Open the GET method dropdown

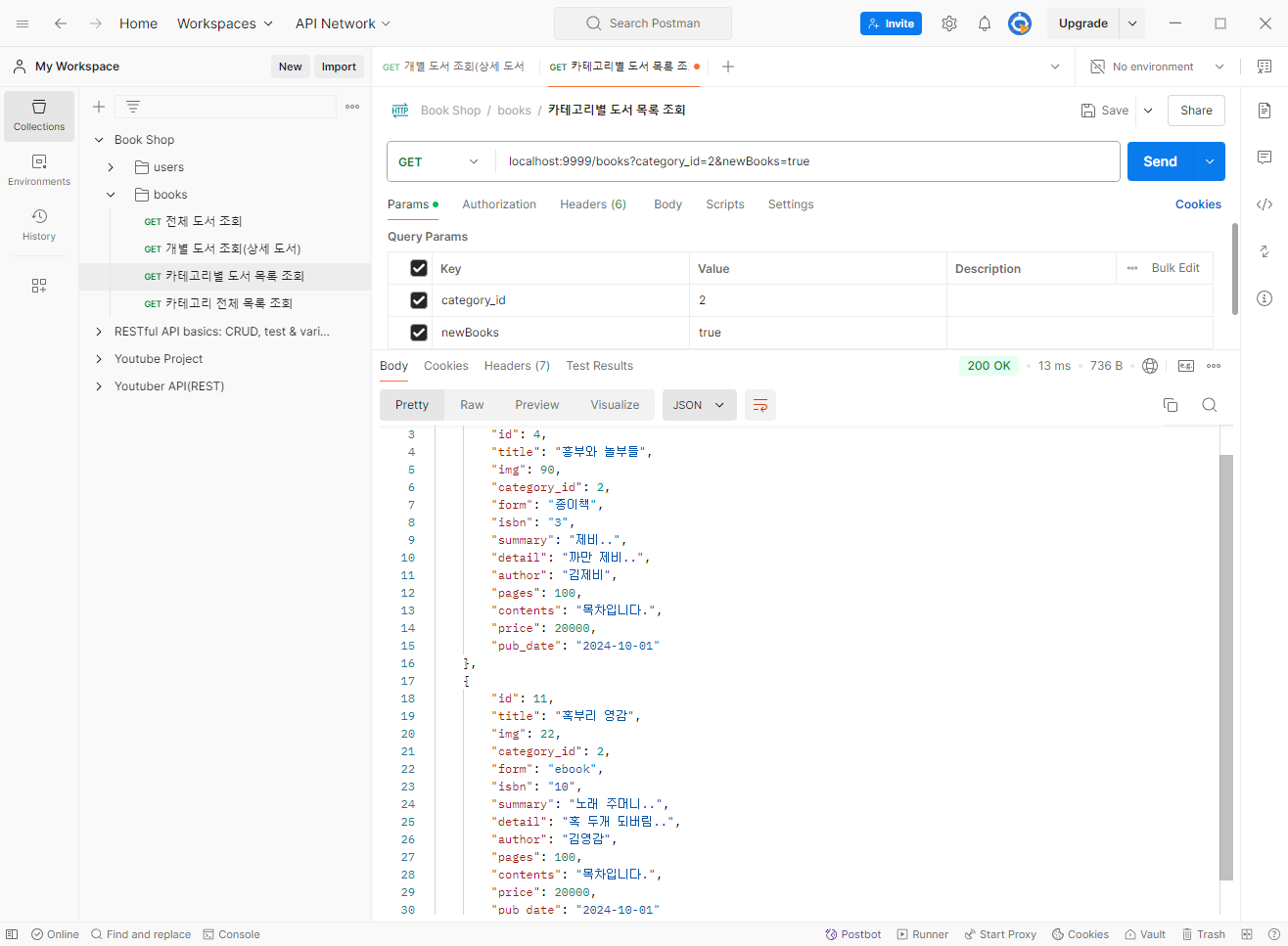click(x=439, y=161)
